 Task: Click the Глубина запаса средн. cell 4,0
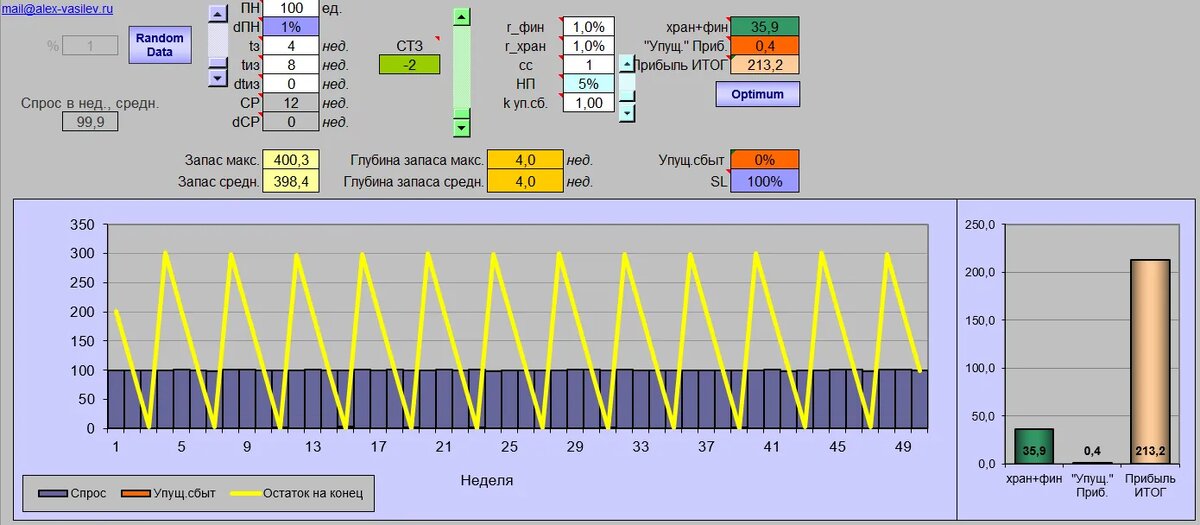[525, 181]
